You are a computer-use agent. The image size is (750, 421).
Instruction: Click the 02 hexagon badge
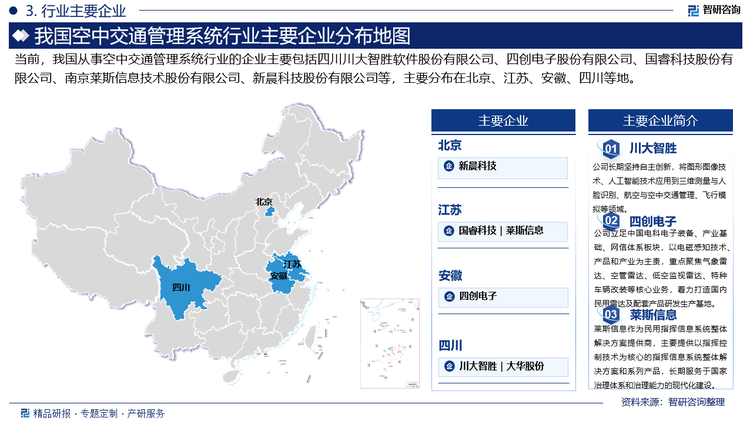pyautogui.click(x=610, y=221)
